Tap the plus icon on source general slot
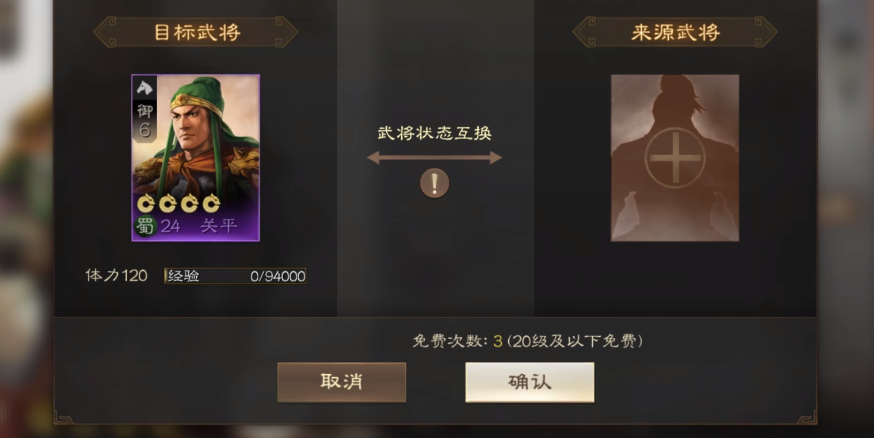This screenshot has width=874, height=438. coord(675,158)
